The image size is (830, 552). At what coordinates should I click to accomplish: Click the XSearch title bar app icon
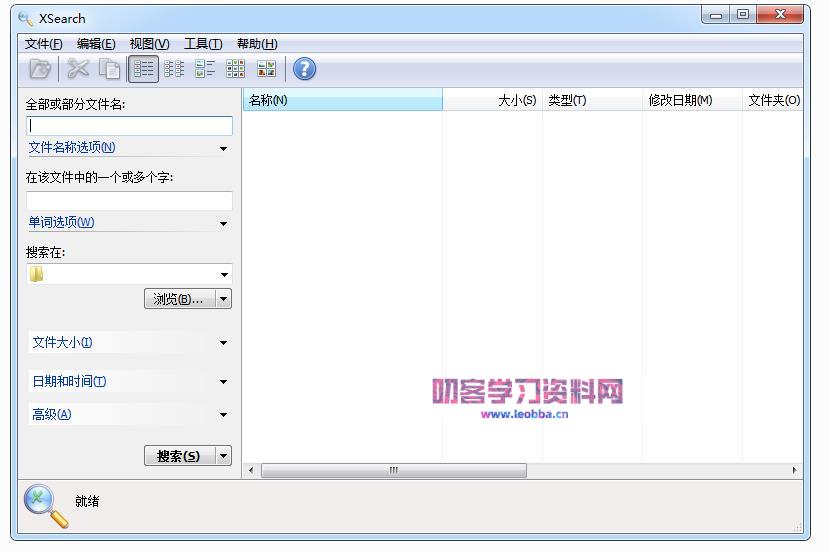(25, 19)
